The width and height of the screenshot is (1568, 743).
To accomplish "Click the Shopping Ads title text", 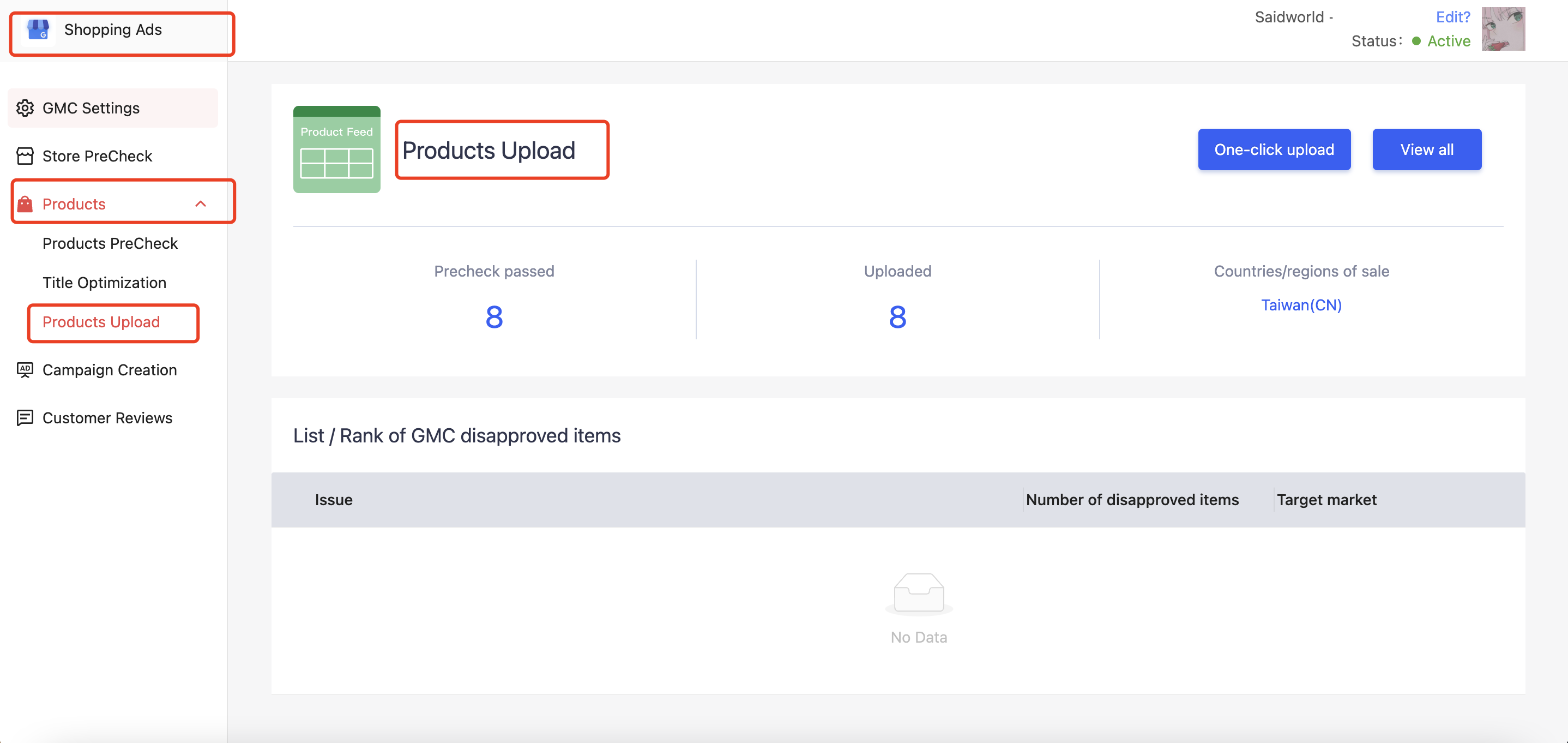I will tap(113, 29).
